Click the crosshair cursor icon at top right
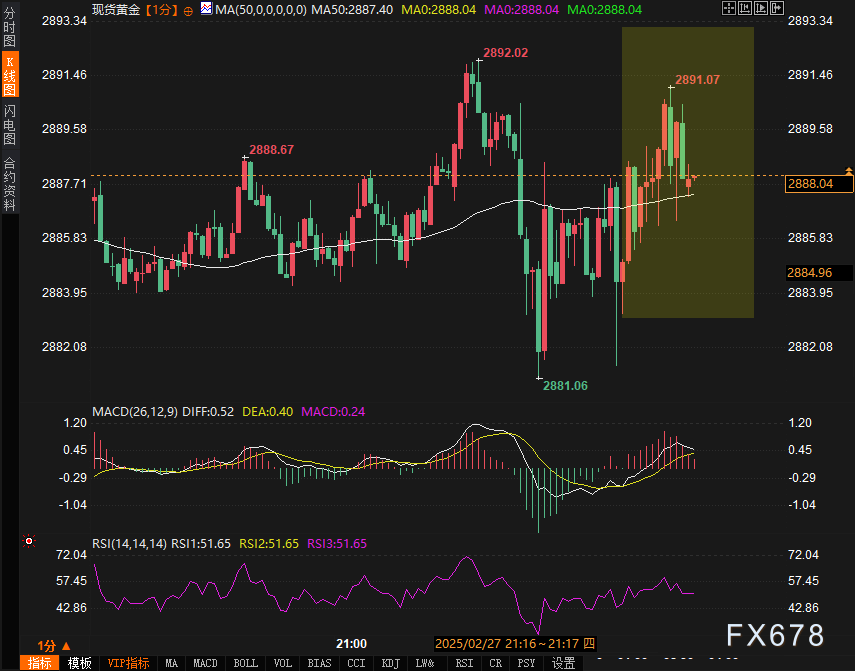855x671 pixels. (x=728, y=8)
